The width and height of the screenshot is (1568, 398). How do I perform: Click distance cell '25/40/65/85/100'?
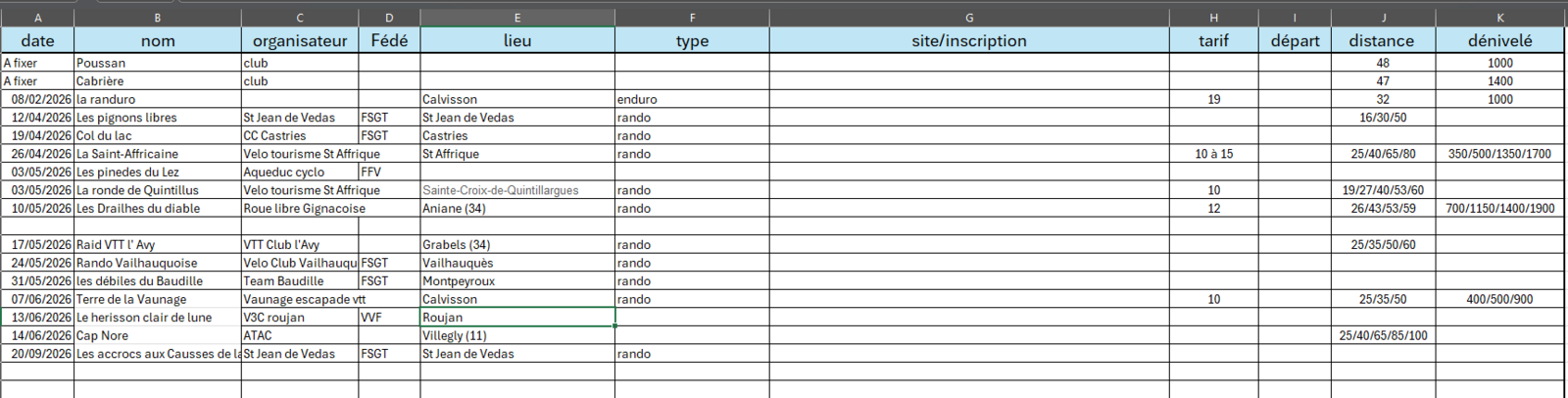1382,335
